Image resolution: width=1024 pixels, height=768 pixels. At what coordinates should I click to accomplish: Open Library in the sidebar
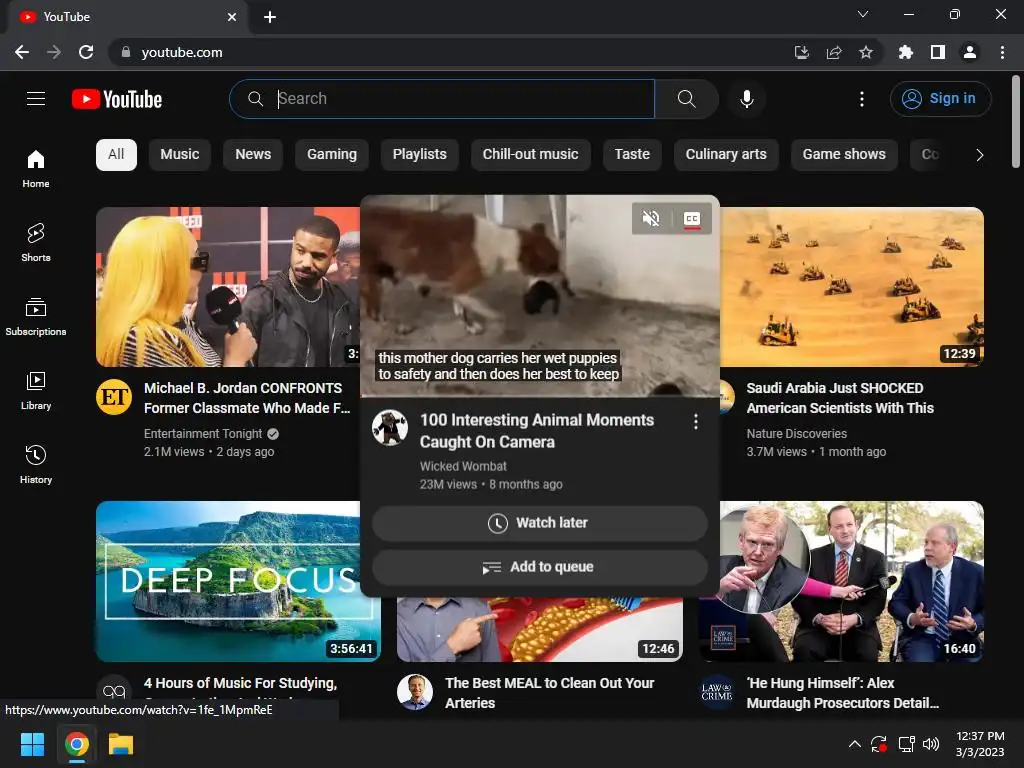(x=36, y=391)
